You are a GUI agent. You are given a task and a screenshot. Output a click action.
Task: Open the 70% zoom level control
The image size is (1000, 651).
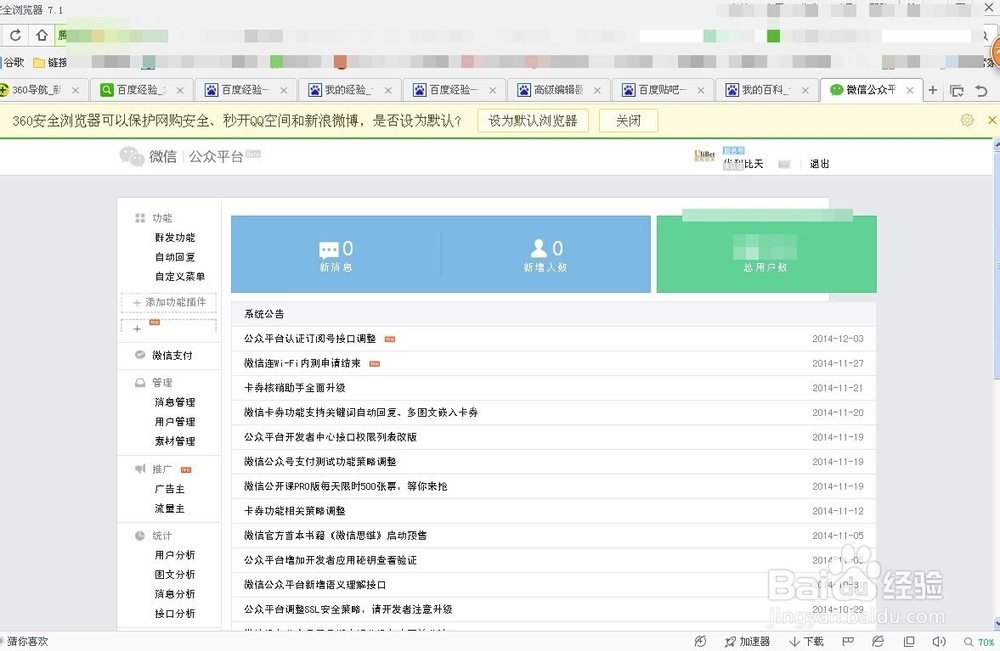(979, 642)
